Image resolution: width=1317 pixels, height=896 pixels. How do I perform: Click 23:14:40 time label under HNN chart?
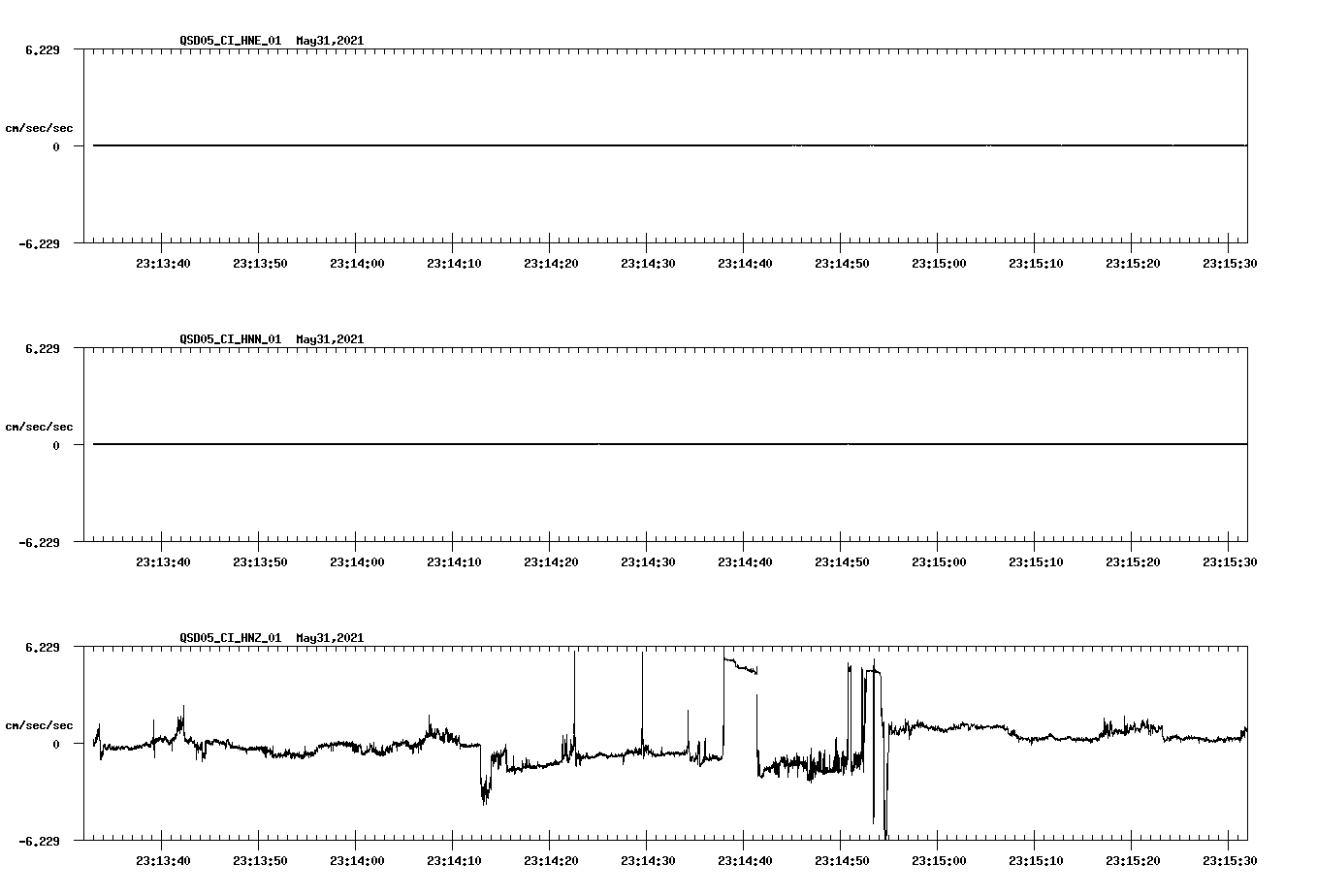tap(745, 562)
